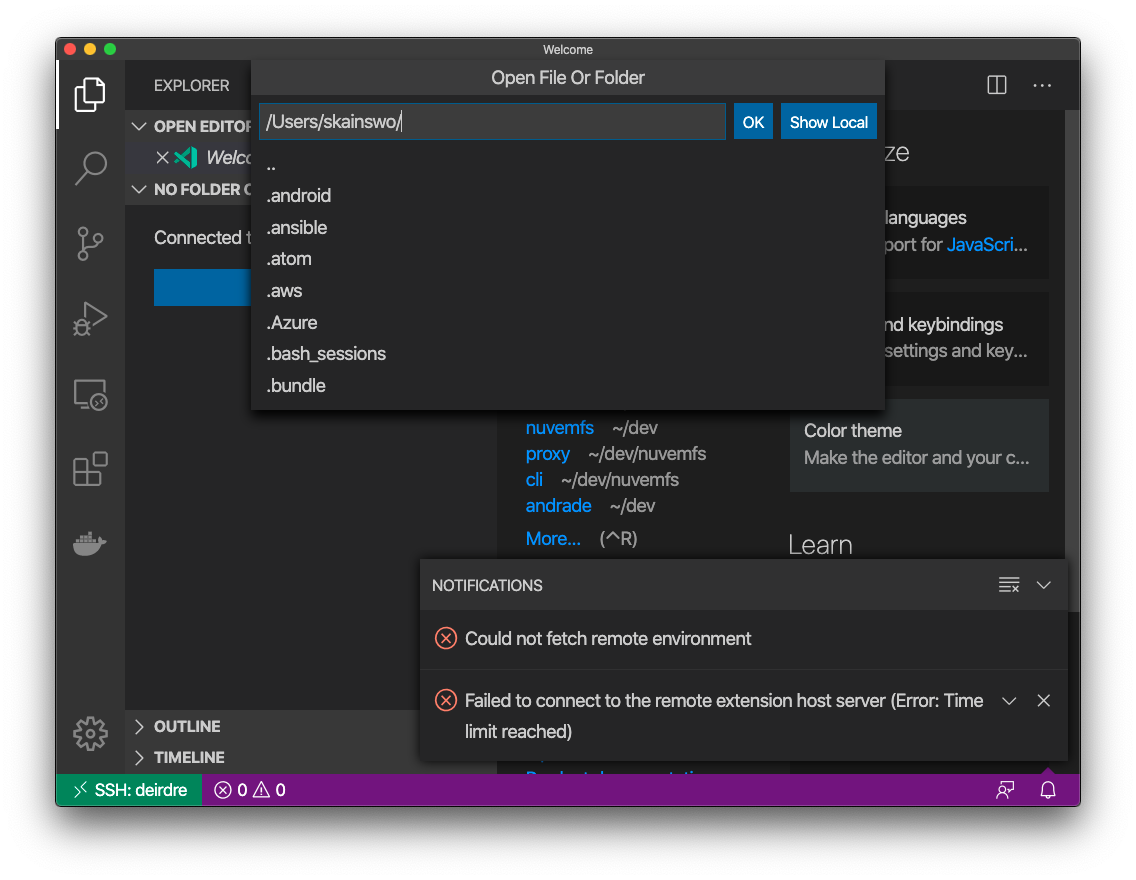The height and width of the screenshot is (880, 1136).
Task: Select the parent directory .. entry
Action: (x=567, y=164)
